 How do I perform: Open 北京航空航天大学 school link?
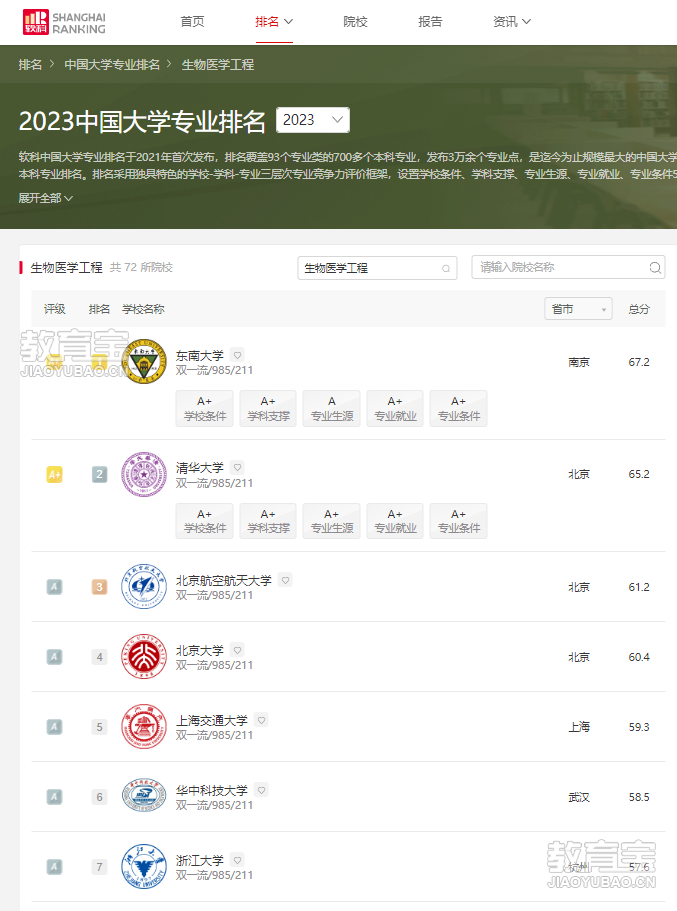(224, 580)
